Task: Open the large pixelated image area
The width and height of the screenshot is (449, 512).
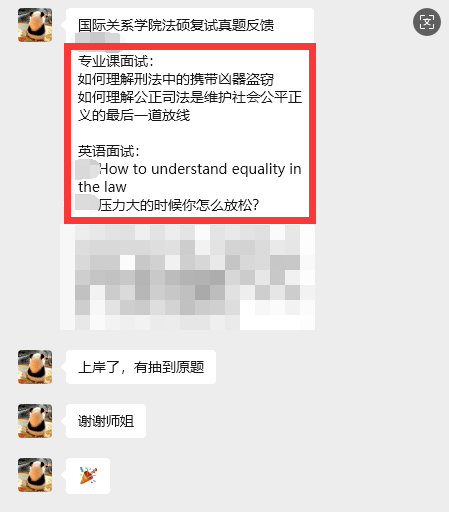Action: (188, 277)
